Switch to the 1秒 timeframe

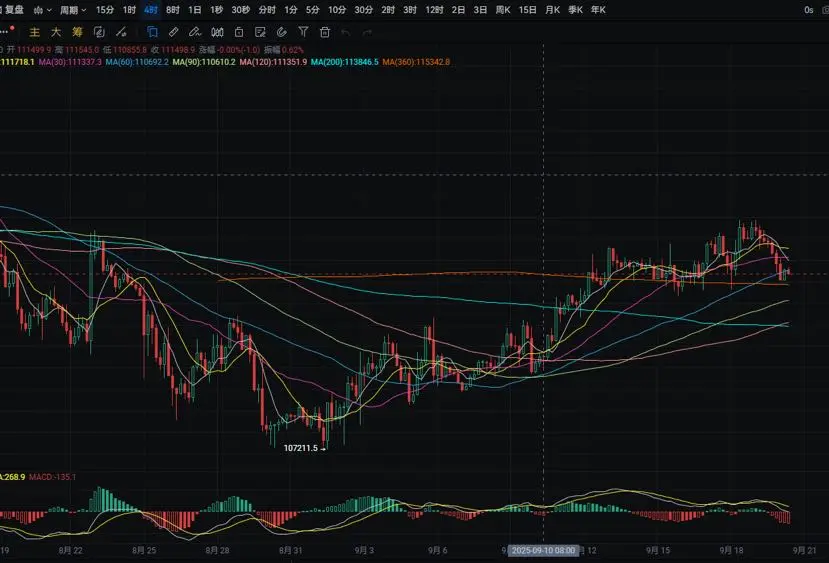(x=216, y=10)
